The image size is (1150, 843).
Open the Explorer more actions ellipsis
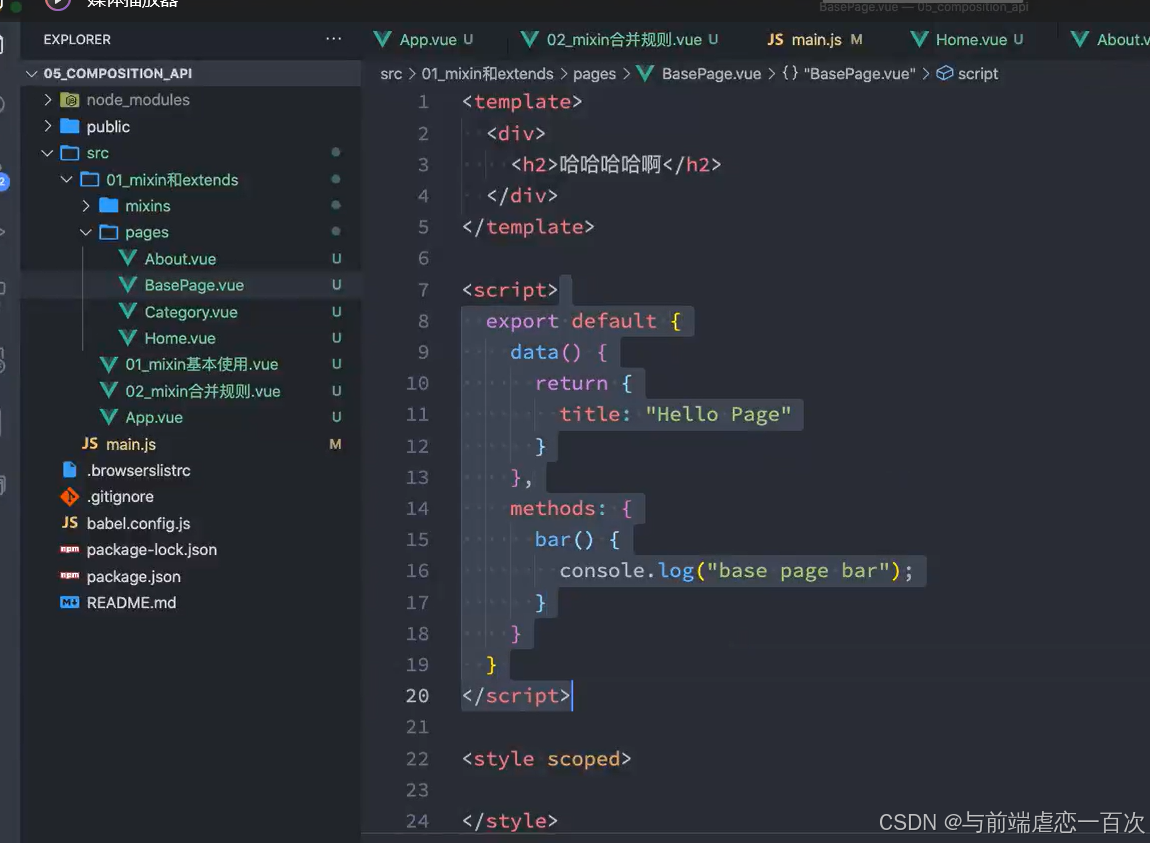pyautogui.click(x=334, y=39)
